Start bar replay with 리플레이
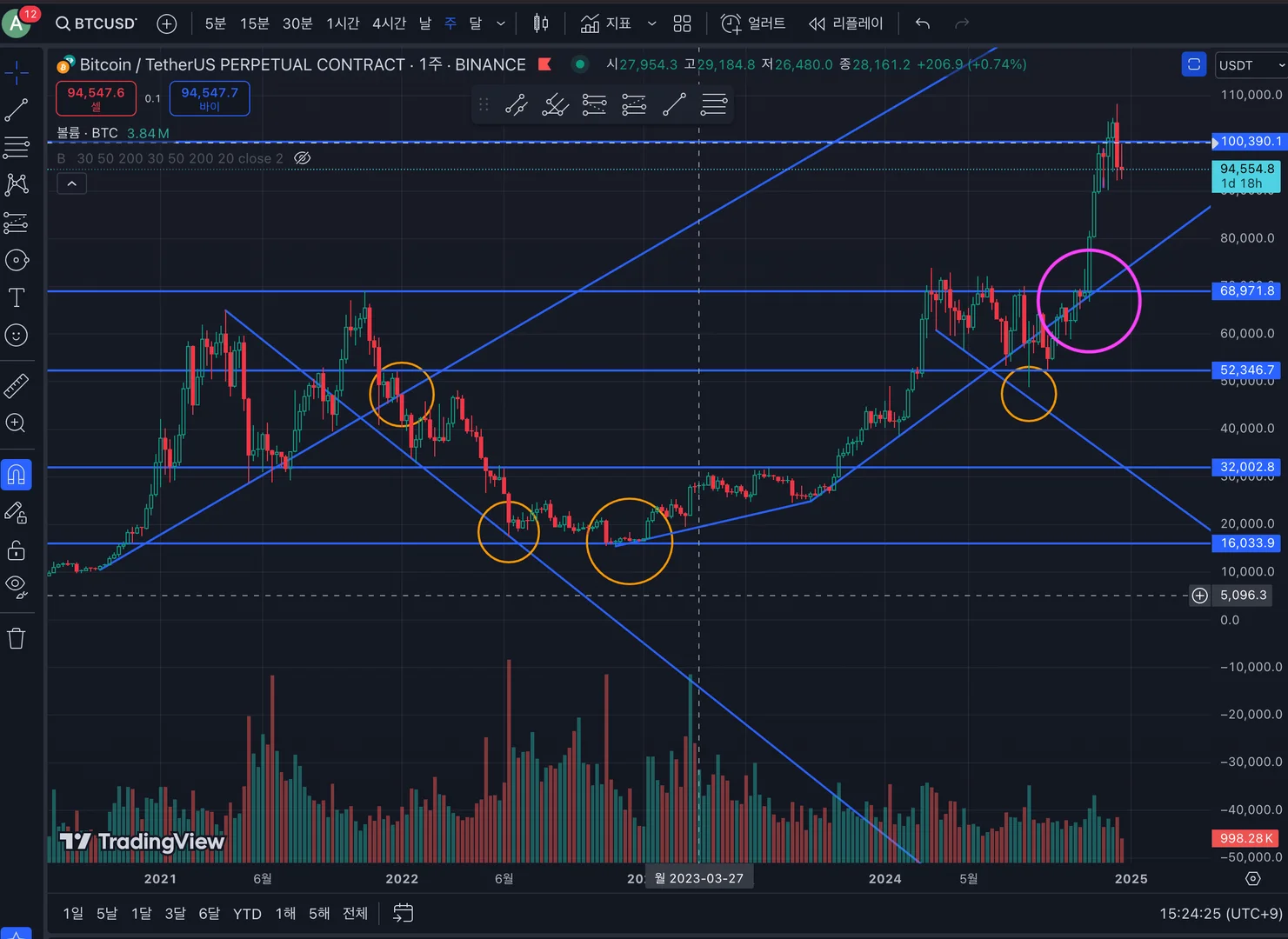 (846, 23)
